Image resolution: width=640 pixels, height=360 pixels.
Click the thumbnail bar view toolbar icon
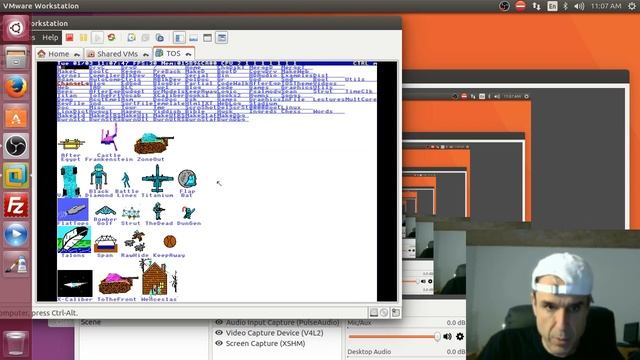pos(193,38)
